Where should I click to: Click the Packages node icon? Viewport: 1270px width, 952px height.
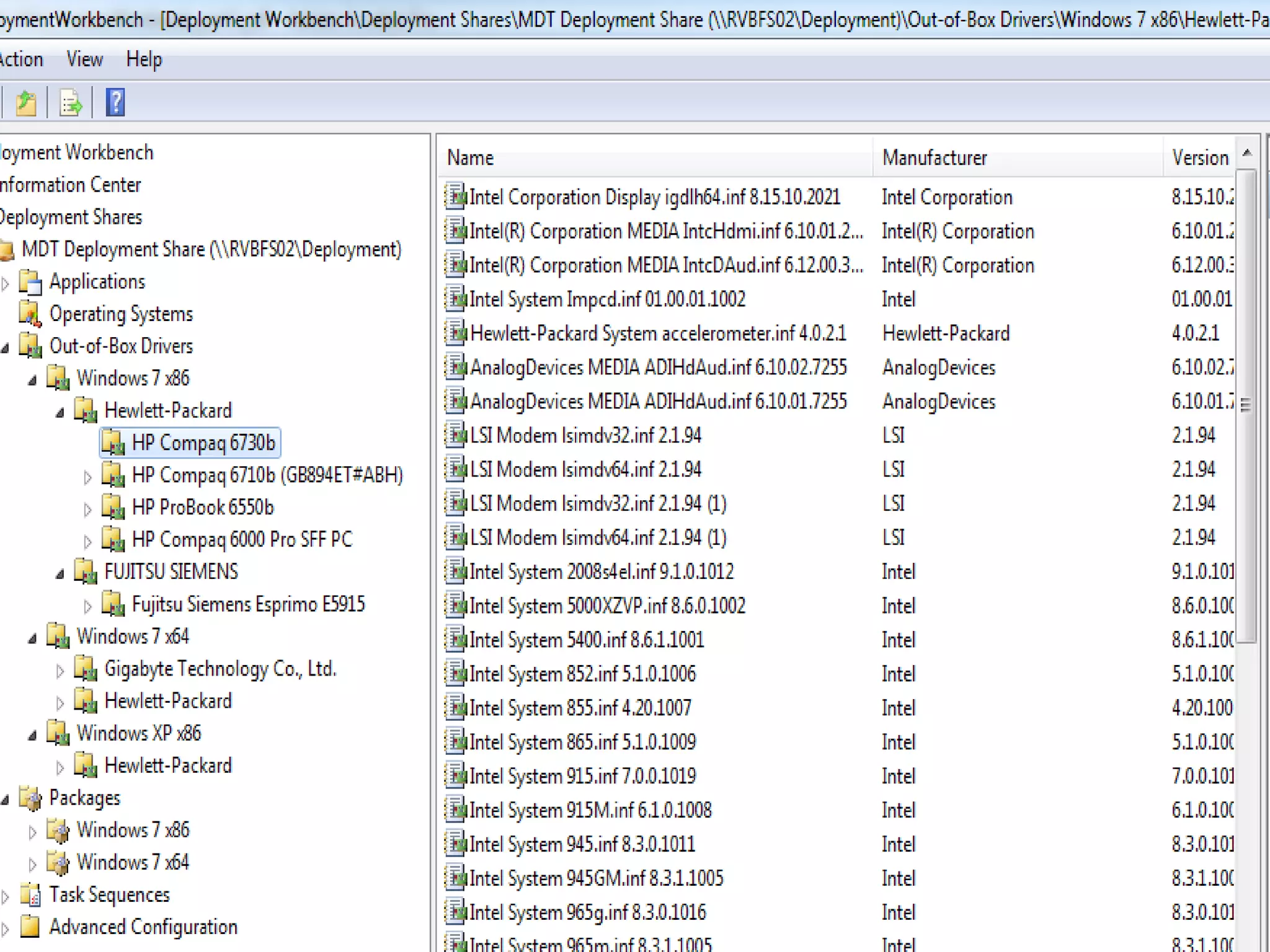tap(30, 798)
